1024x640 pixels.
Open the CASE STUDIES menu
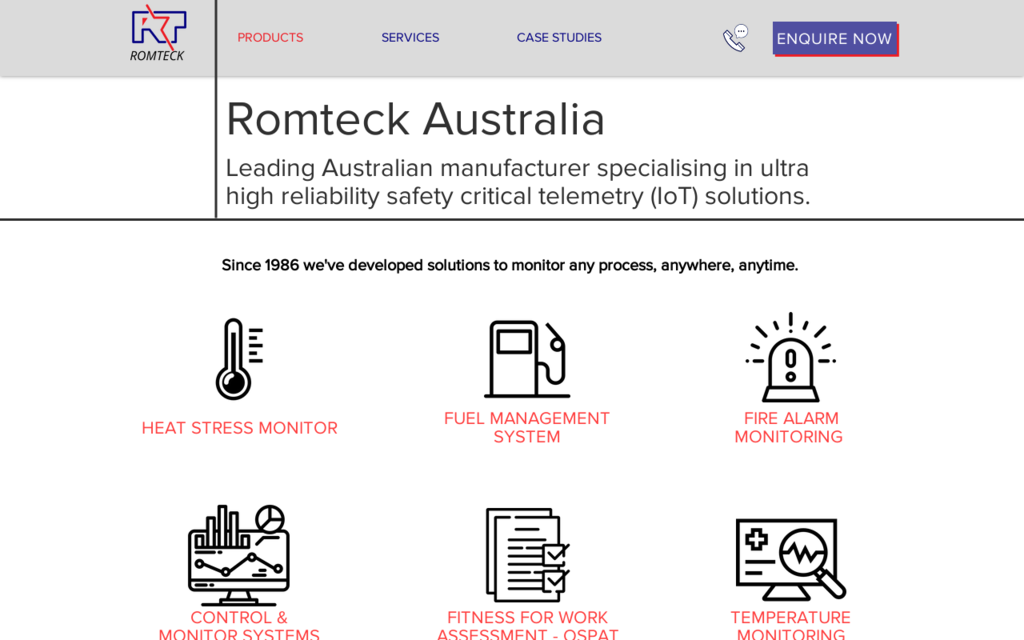point(559,37)
